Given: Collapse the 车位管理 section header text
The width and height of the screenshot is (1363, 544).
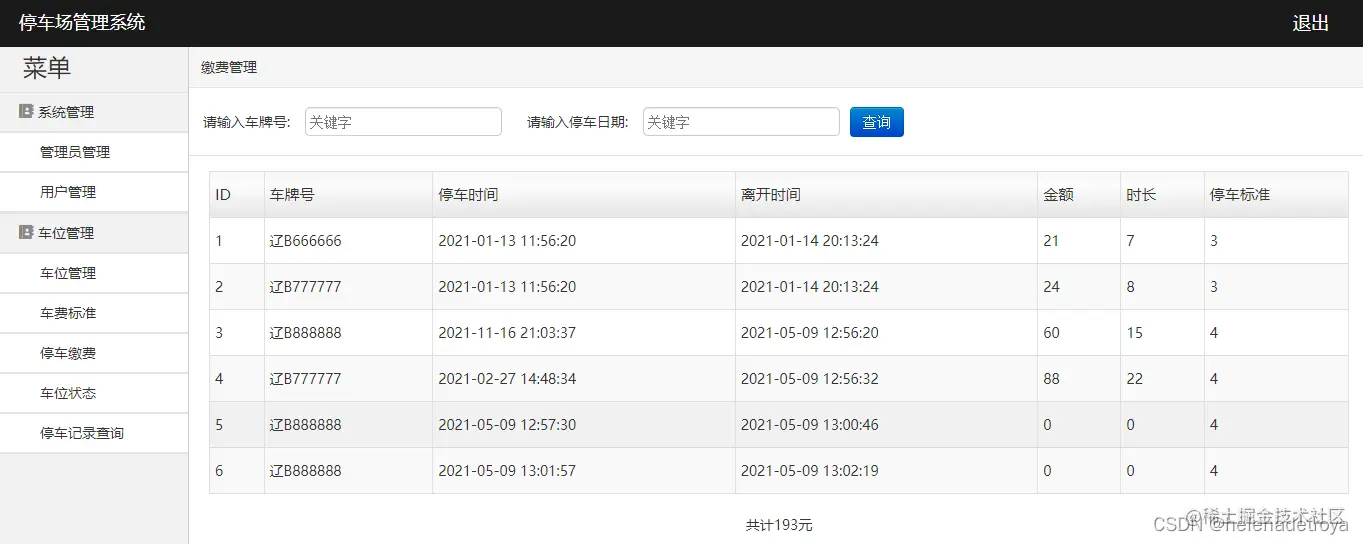Looking at the screenshot, I should coord(66,233).
